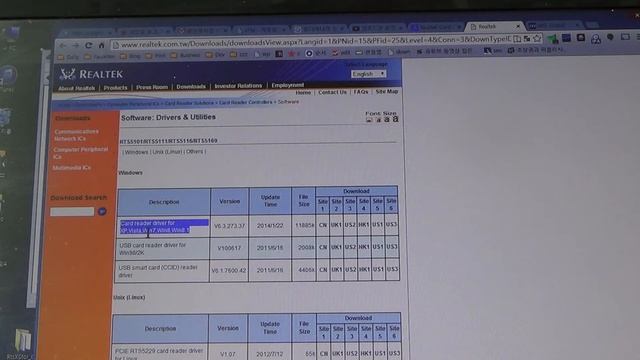Click the Contact Us link

pos(332,92)
